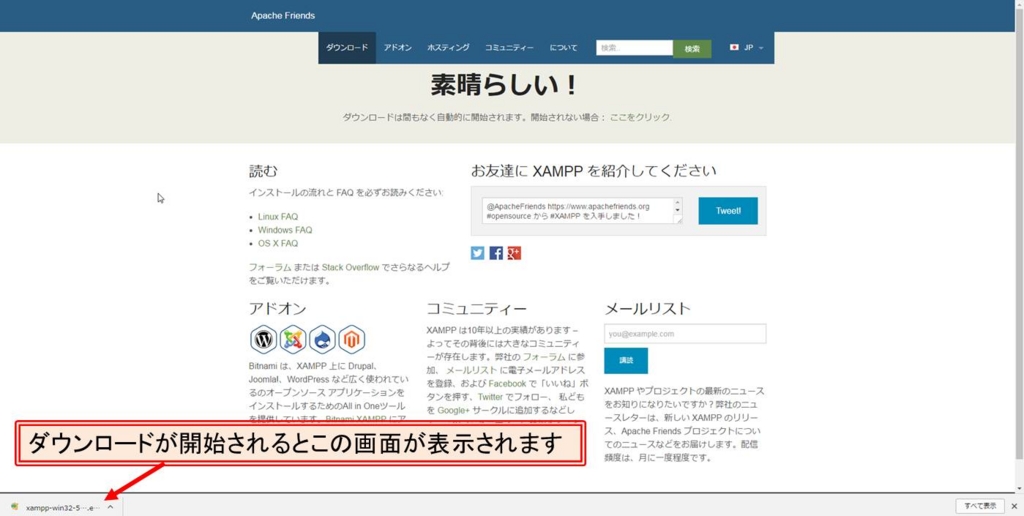Click the 素晴らしい！ heading
This screenshot has width=1024, height=516.
[504, 85]
